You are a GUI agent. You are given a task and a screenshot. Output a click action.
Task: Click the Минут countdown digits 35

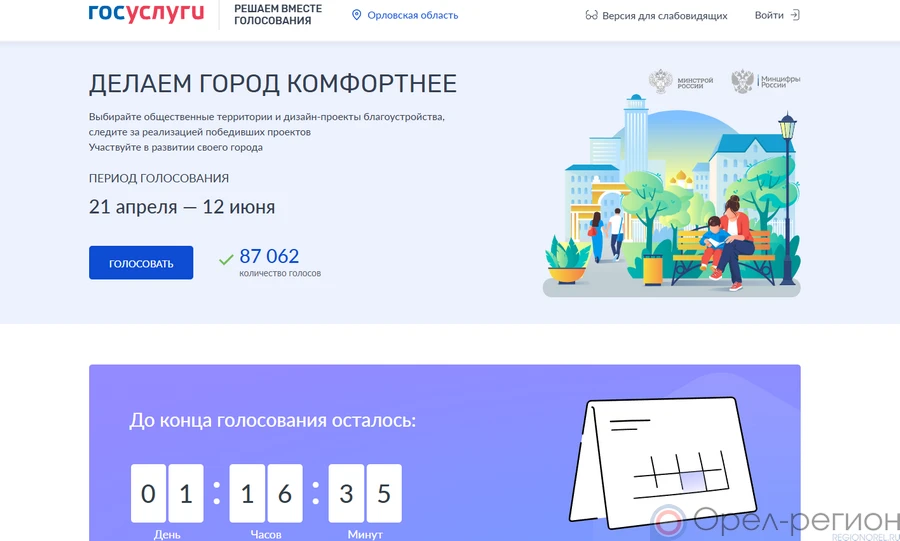[x=365, y=493]
